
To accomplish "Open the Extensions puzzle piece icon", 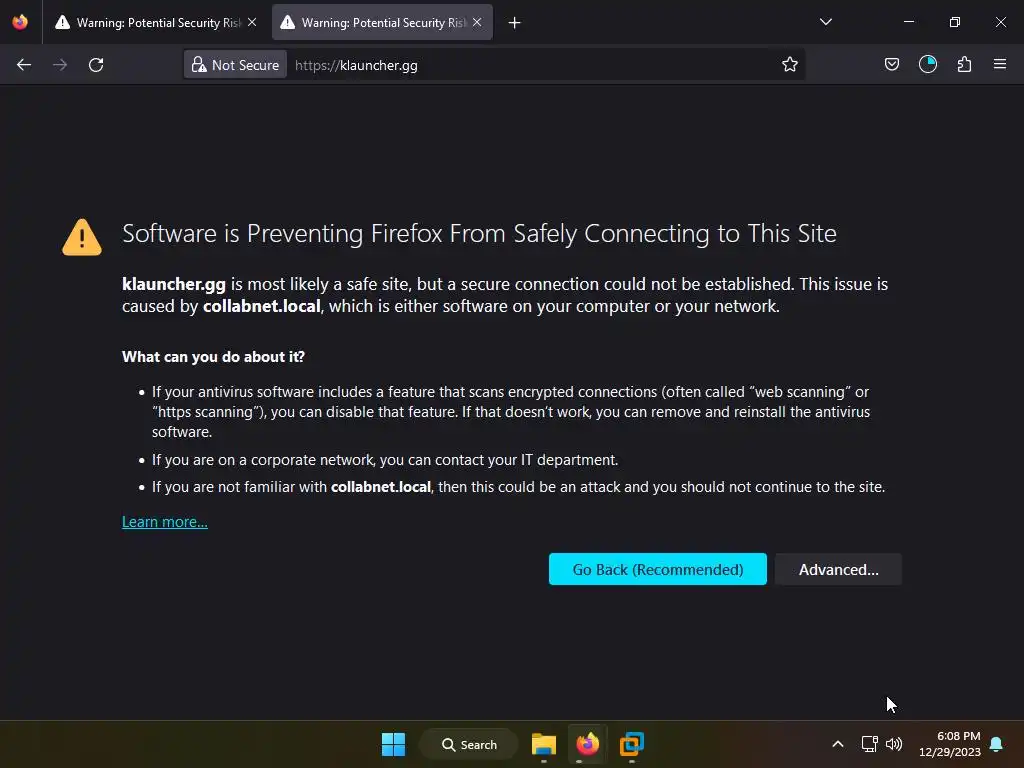I will click(x=964, y=64).
